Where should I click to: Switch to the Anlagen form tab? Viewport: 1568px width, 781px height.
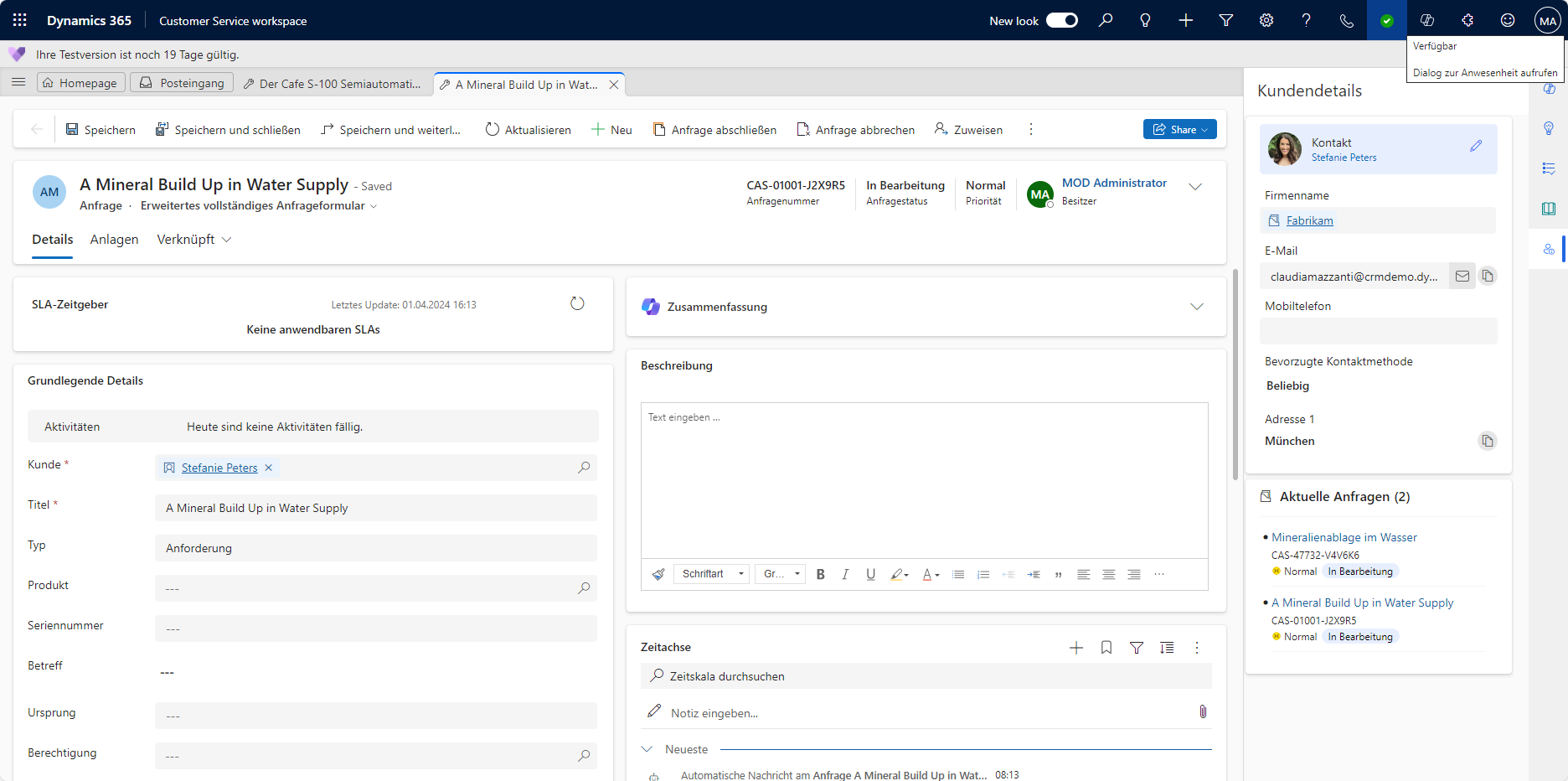point(115,240)
